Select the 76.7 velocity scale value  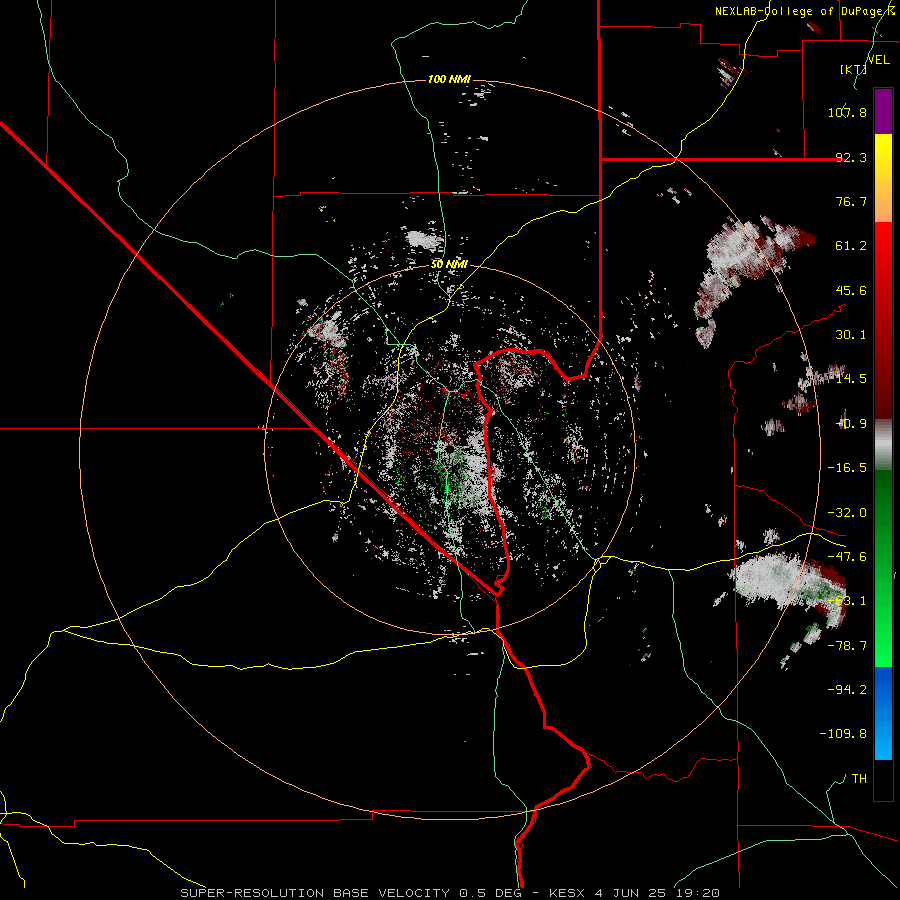tap(851, 201)
